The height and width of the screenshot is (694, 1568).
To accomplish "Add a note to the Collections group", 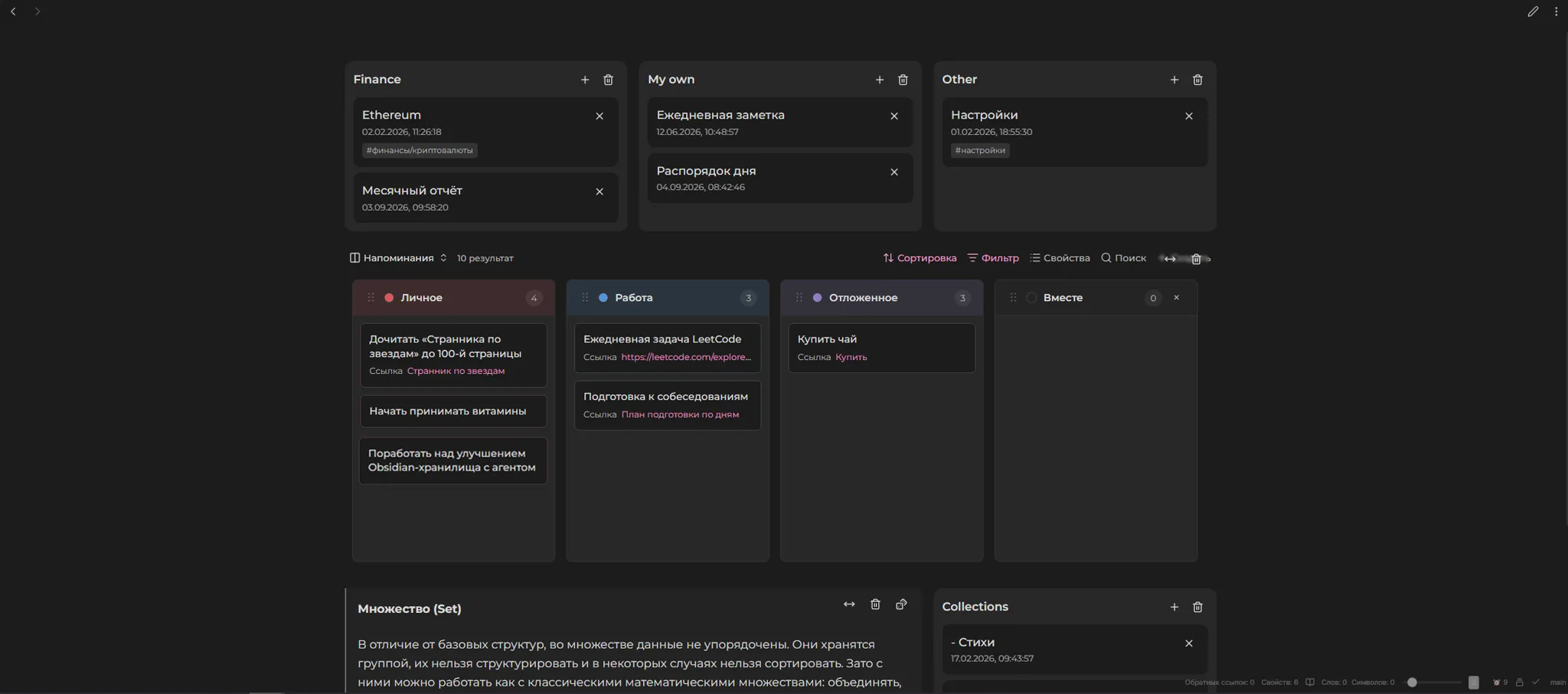I will 1174,607.
